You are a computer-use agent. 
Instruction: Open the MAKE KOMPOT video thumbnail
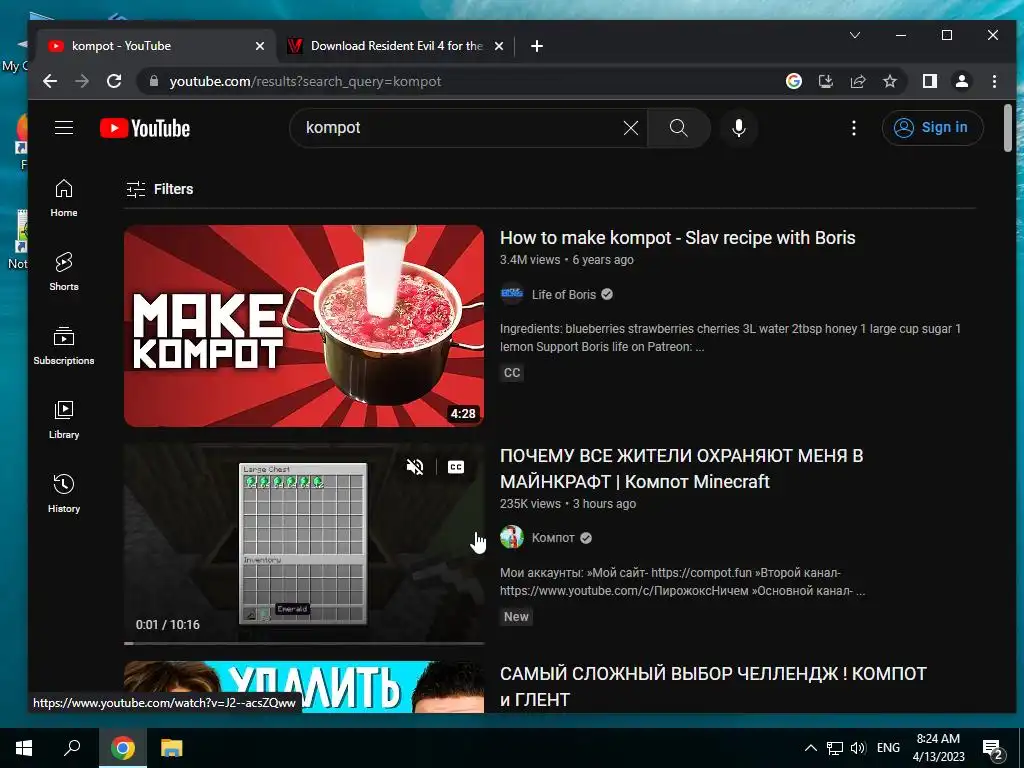304,326
